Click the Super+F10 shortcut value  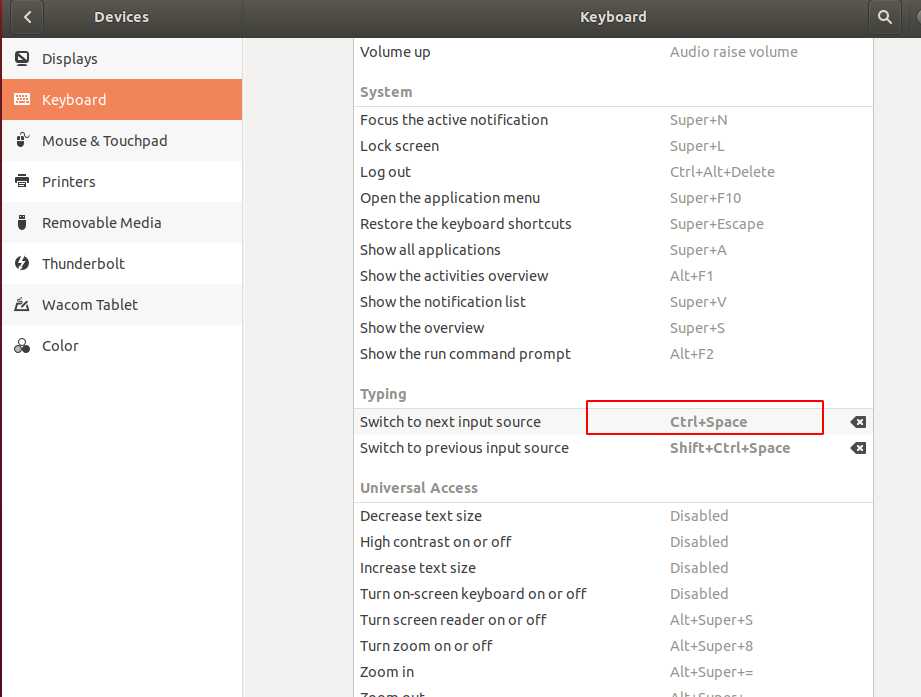coord(705,198)
